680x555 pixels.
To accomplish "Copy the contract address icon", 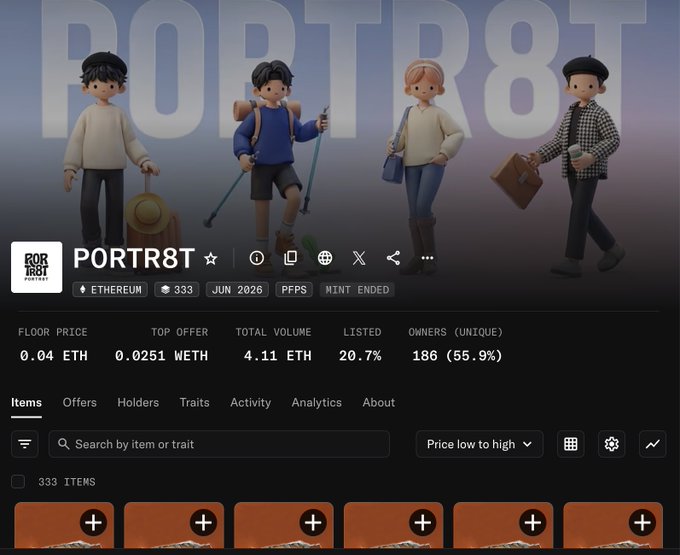I will (291, 258).
